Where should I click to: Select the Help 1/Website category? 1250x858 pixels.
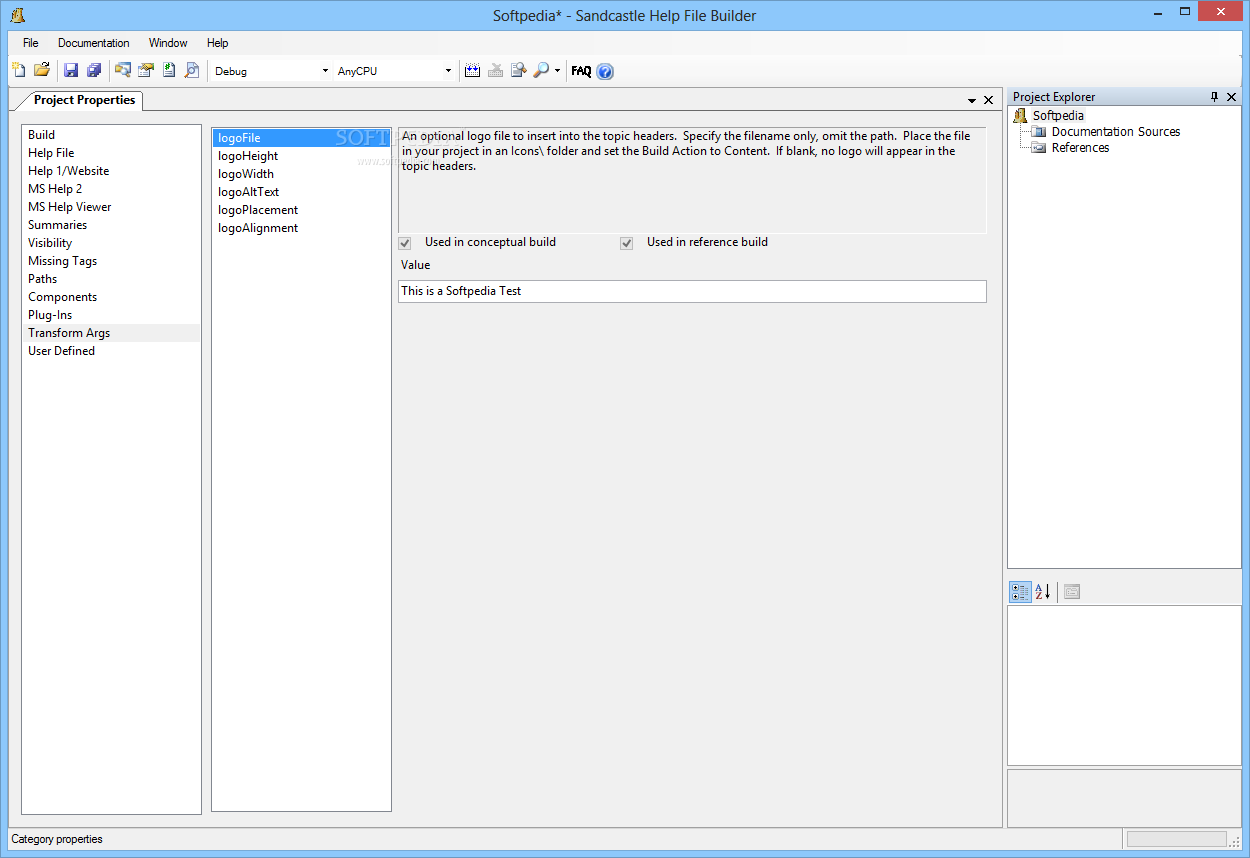point(111,171)
